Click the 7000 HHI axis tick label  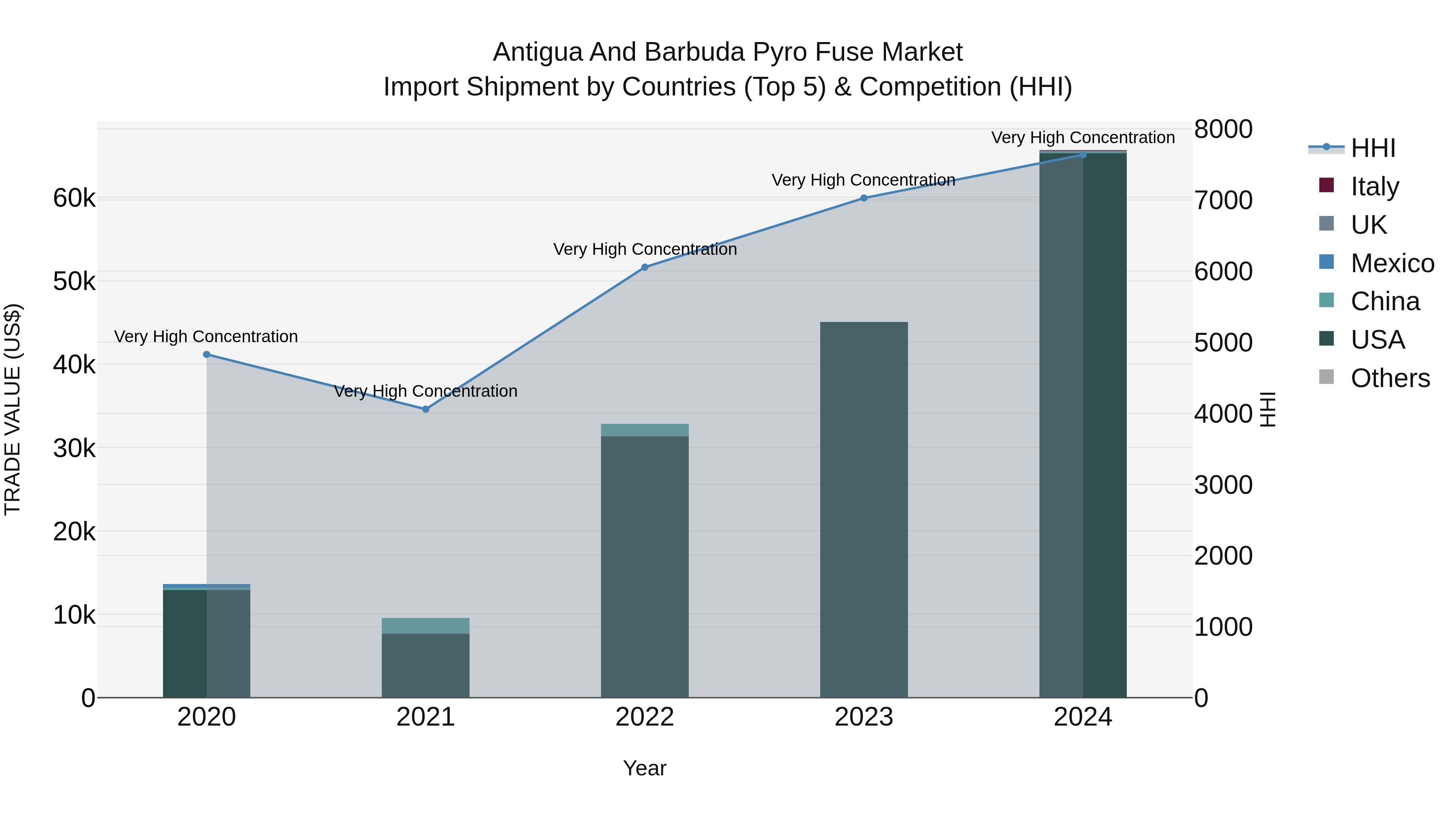tap(1224, 200)
